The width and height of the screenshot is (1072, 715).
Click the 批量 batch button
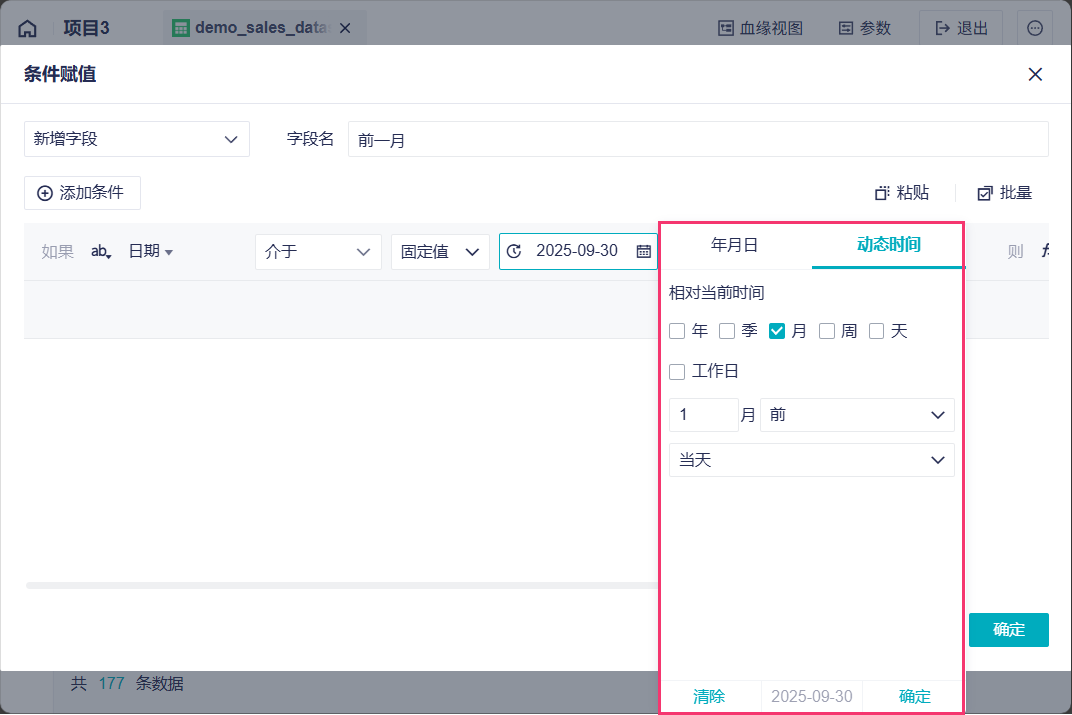pyautogui.click(x=1004, y=193)
